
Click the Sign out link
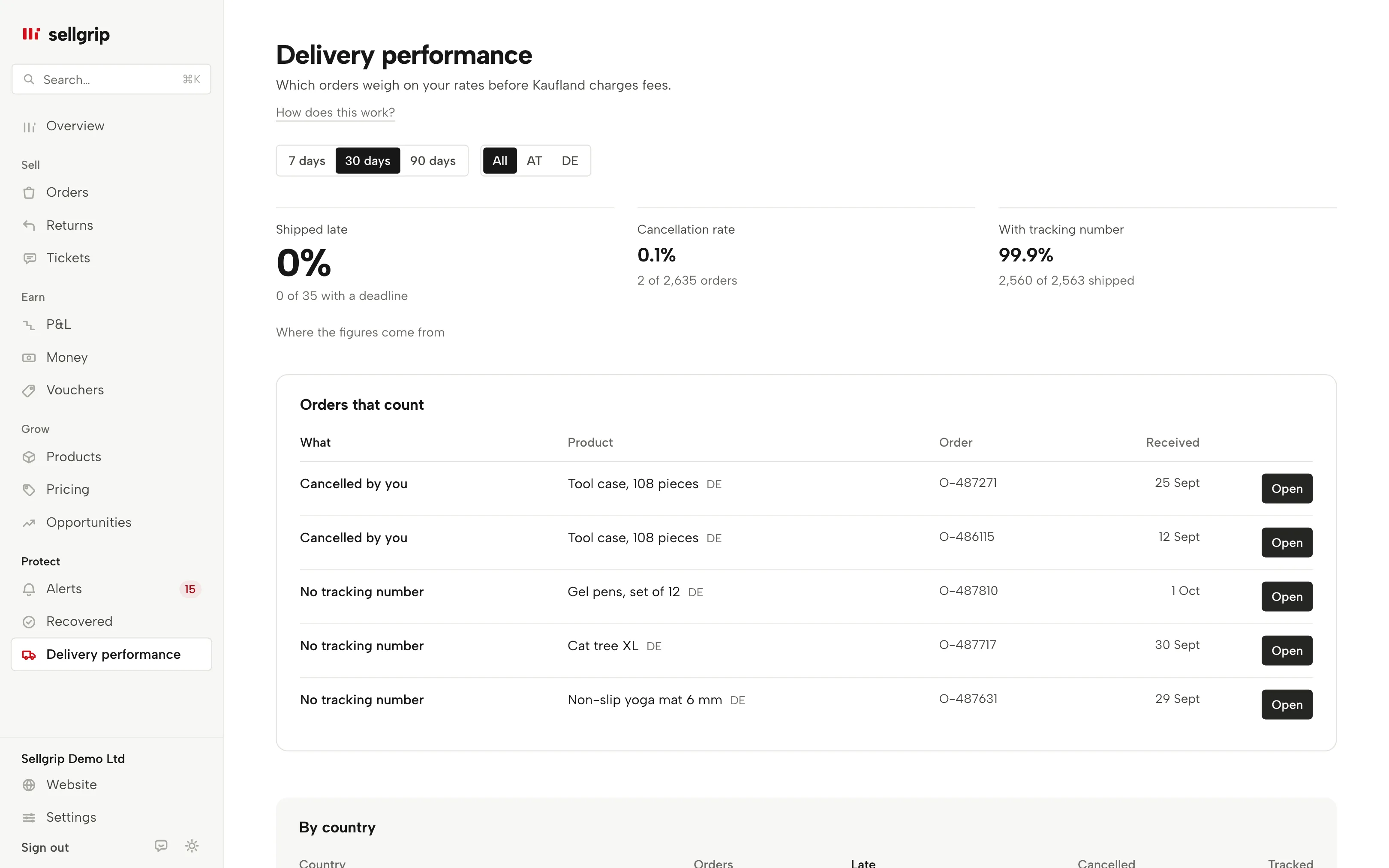(x=45, y=847)
